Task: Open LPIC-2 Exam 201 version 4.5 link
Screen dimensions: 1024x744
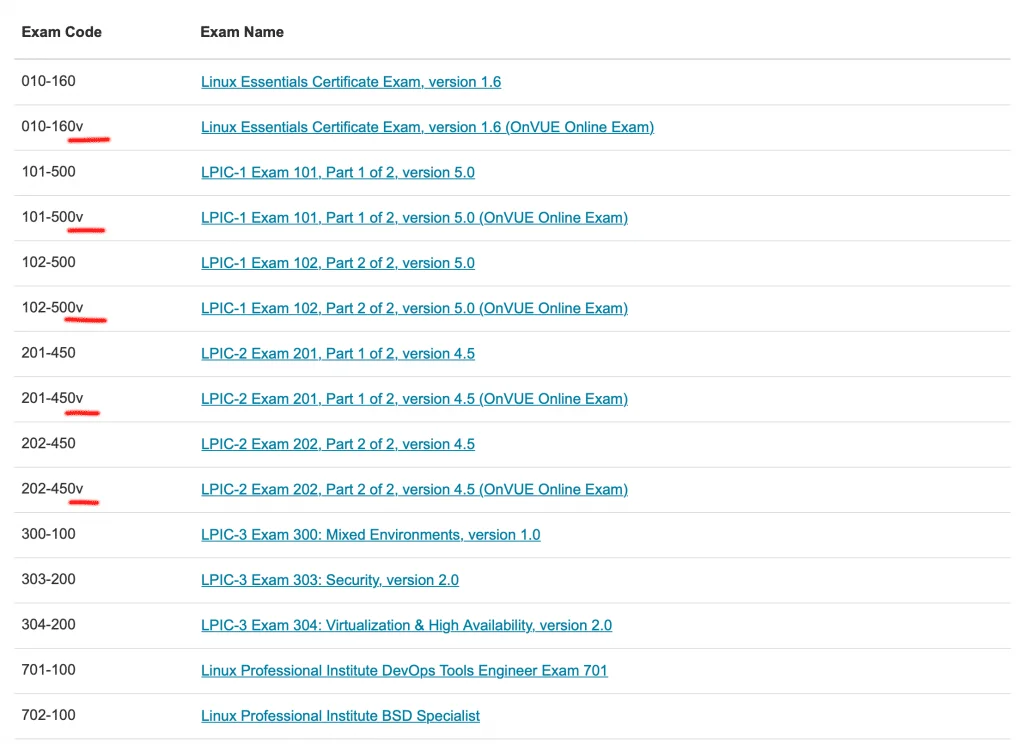Action: (338, 353)
